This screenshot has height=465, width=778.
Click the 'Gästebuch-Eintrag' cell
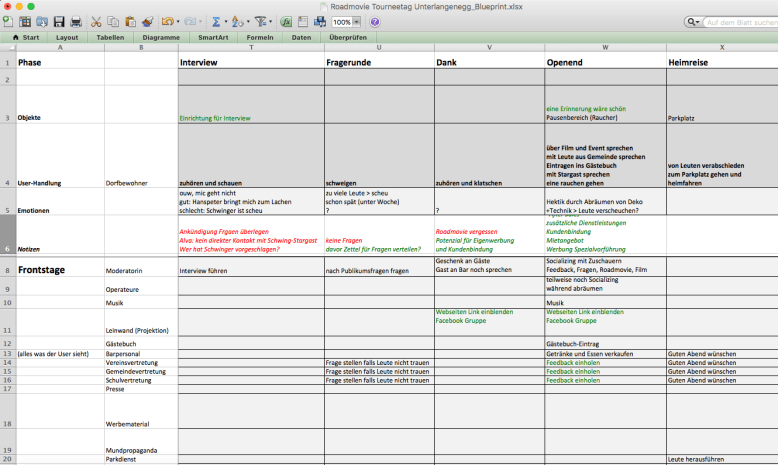click(x=605, y=343)
